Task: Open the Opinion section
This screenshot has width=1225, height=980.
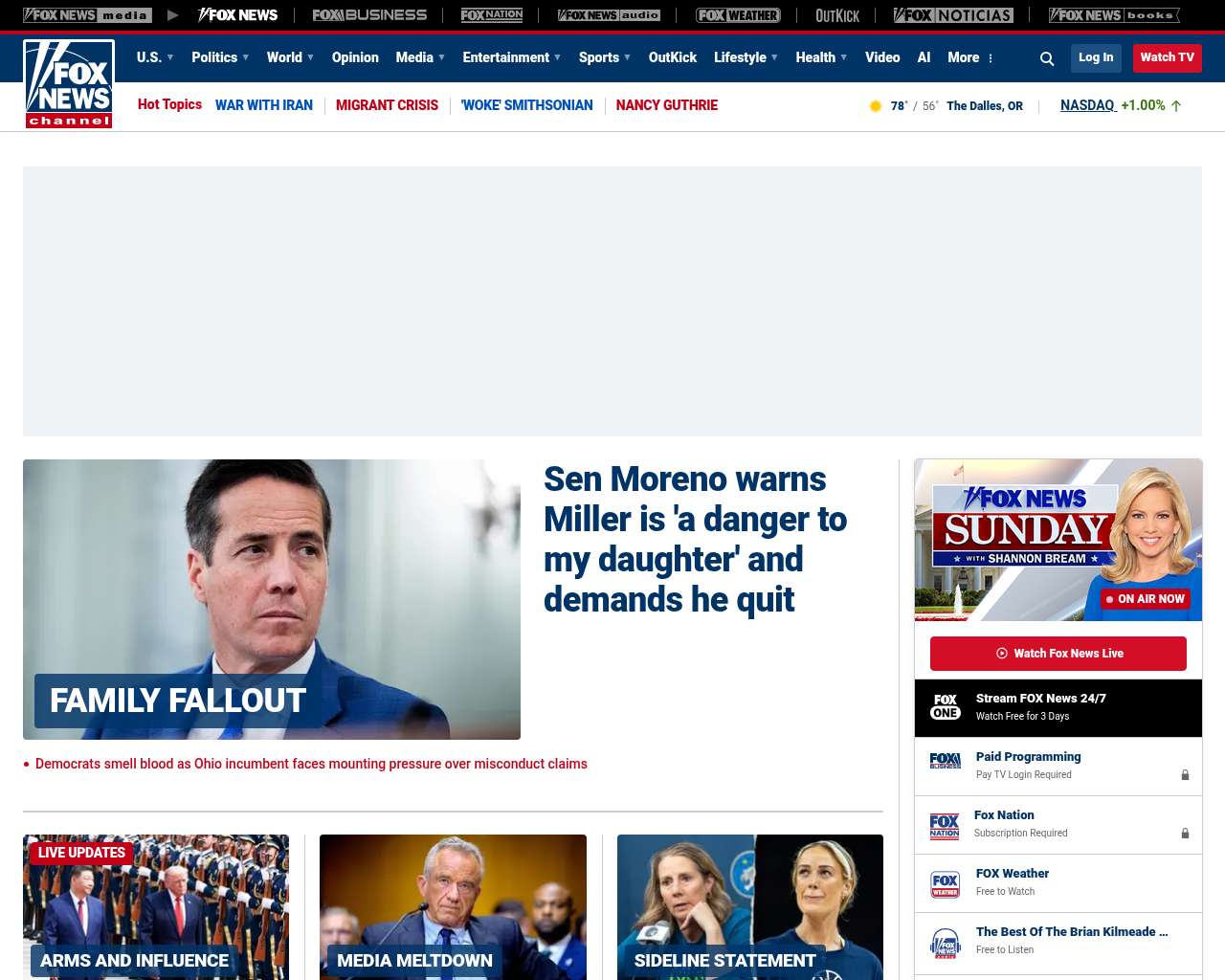Action: (355, 57)
